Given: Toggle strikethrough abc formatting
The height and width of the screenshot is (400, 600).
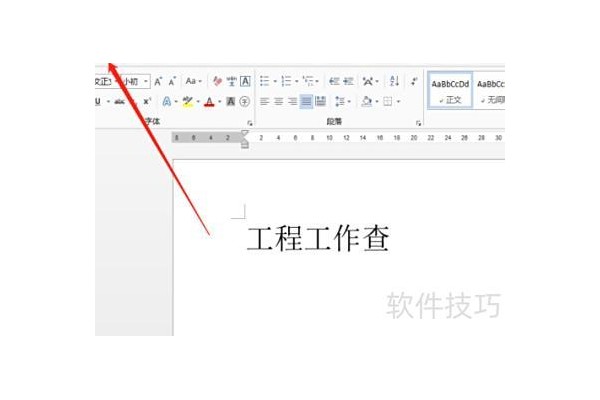Looking at the screenshot, I should point(120,101).
